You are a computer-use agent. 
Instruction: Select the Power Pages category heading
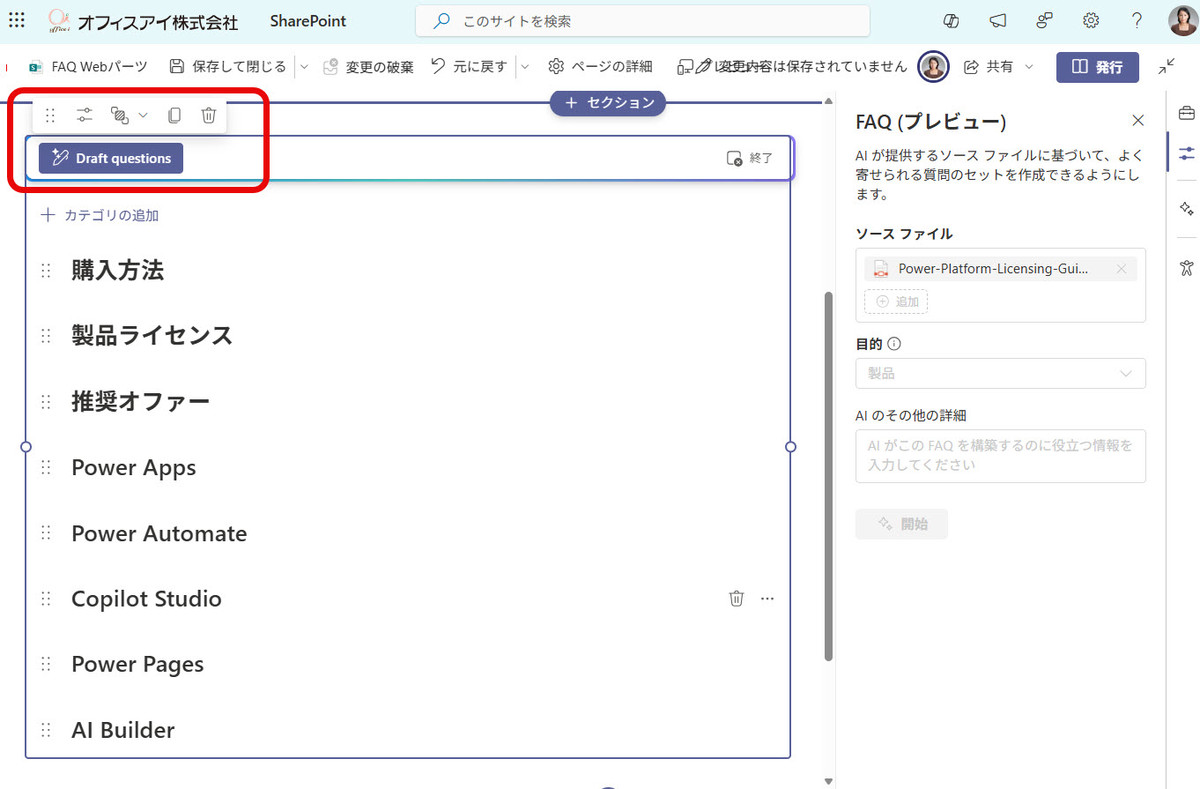[x=138, y=665]
